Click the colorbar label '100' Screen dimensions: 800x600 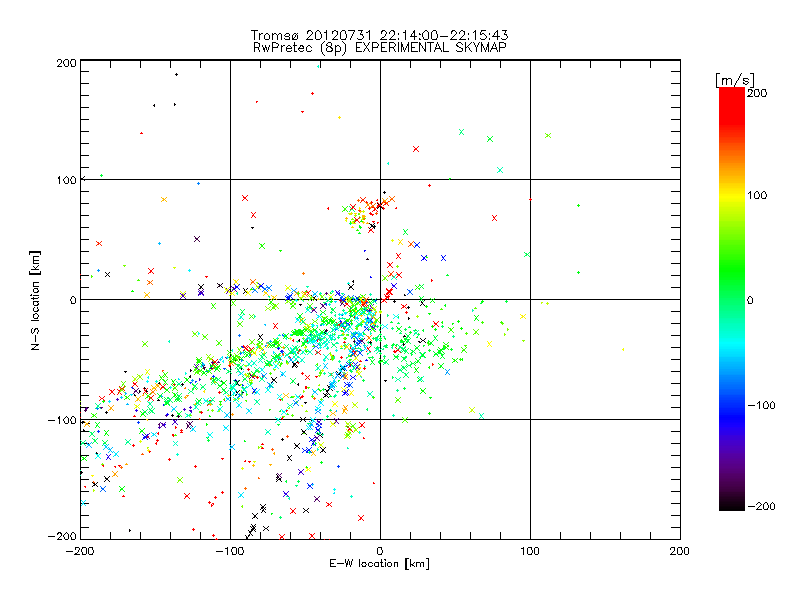point(757,195)
